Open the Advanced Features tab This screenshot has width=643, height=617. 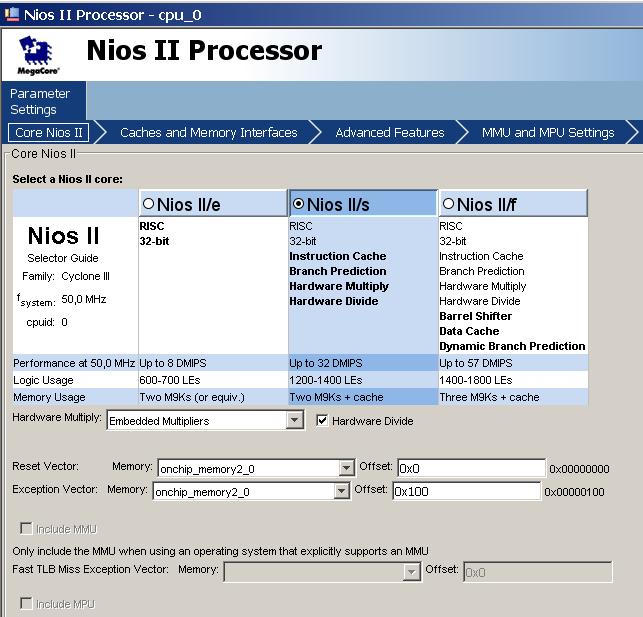(x=390, y=132)
